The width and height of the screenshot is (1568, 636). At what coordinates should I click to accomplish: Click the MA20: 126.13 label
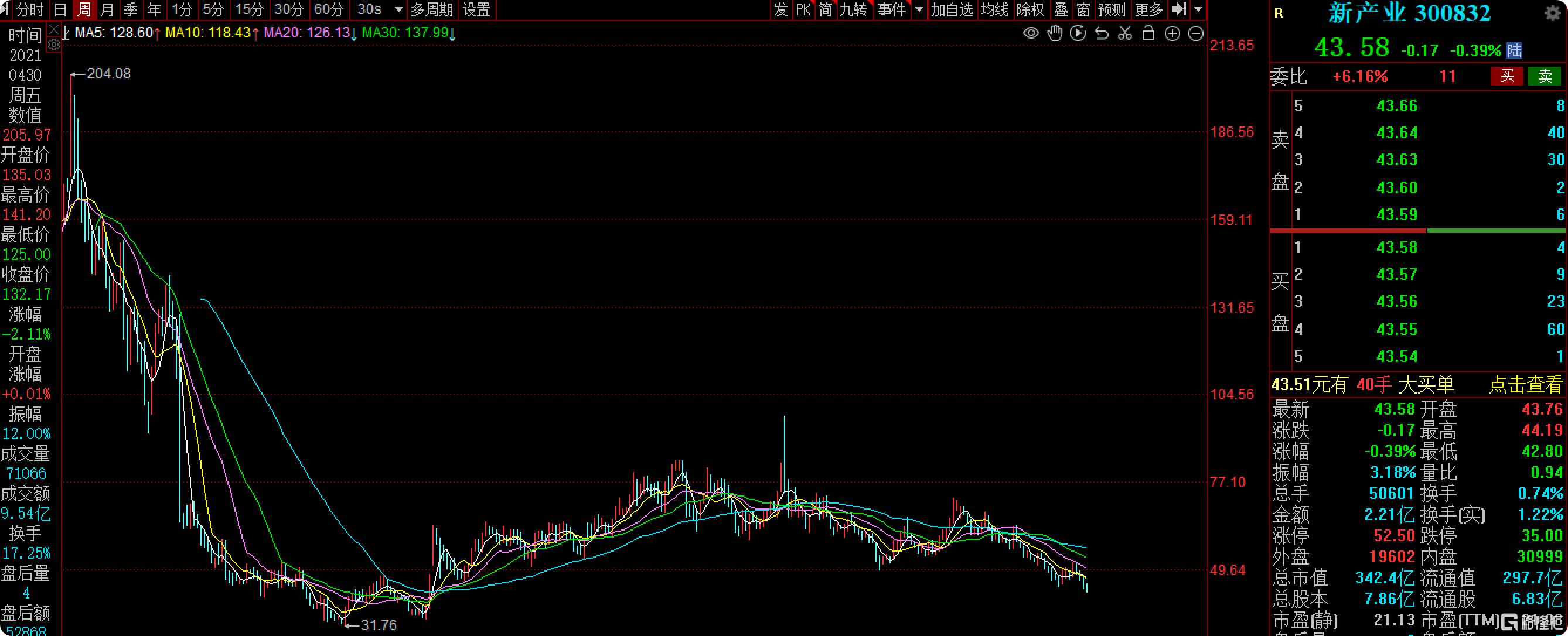(x=307, y=33)
